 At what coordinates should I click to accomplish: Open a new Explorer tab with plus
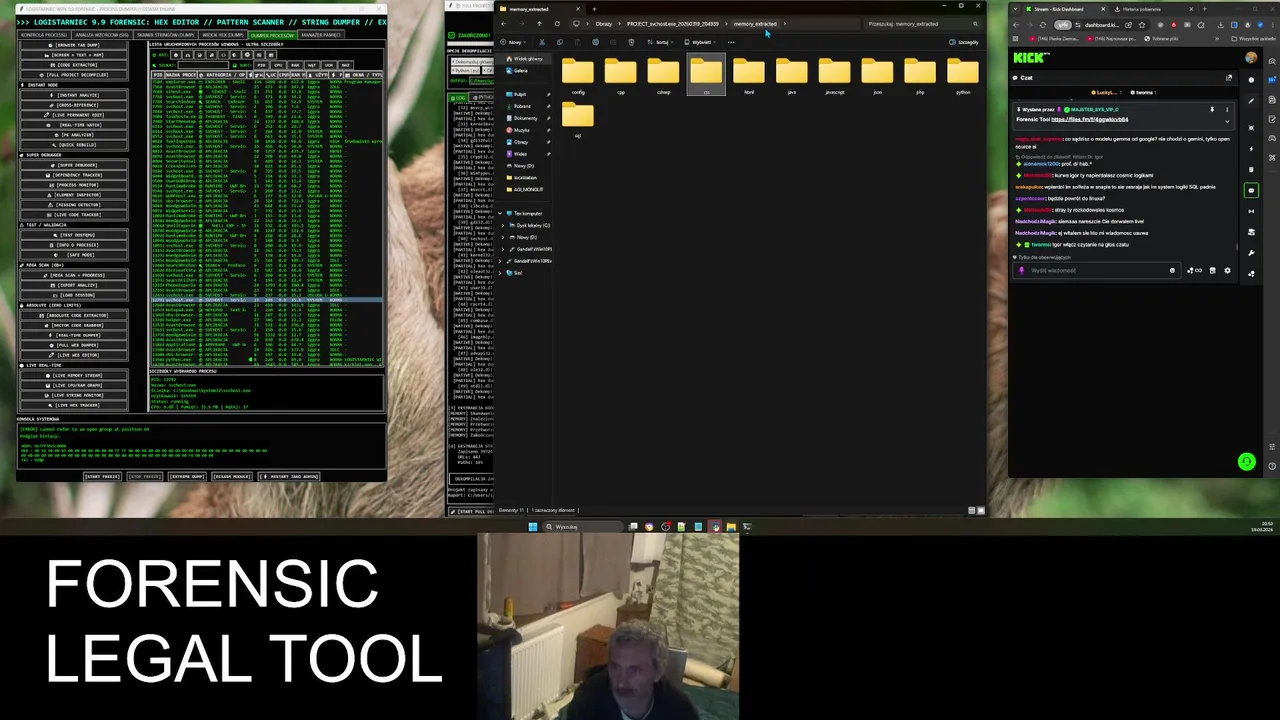[594, 9]
